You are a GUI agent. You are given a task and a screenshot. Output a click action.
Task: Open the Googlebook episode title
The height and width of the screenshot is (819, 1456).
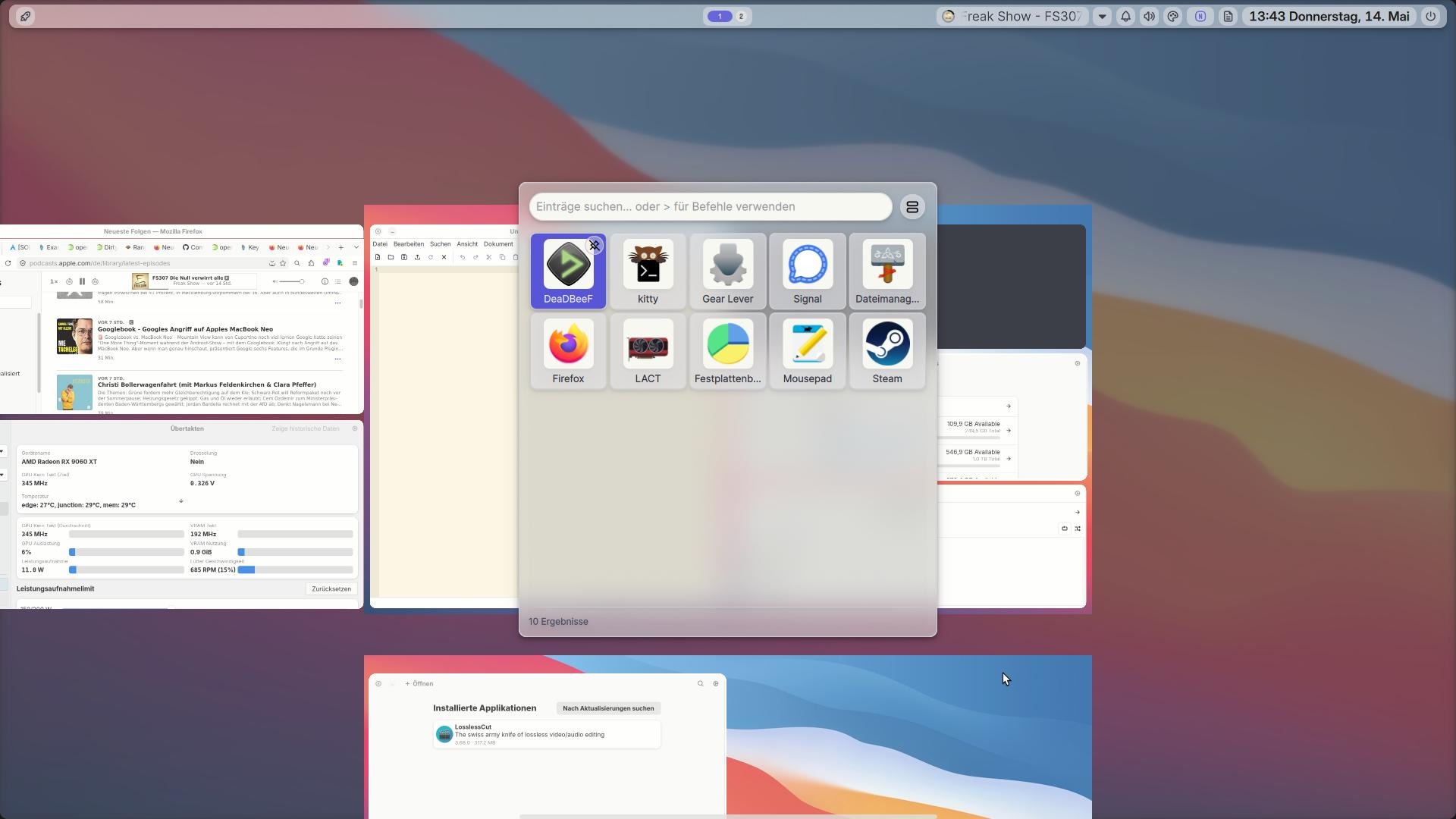point(185,329)
